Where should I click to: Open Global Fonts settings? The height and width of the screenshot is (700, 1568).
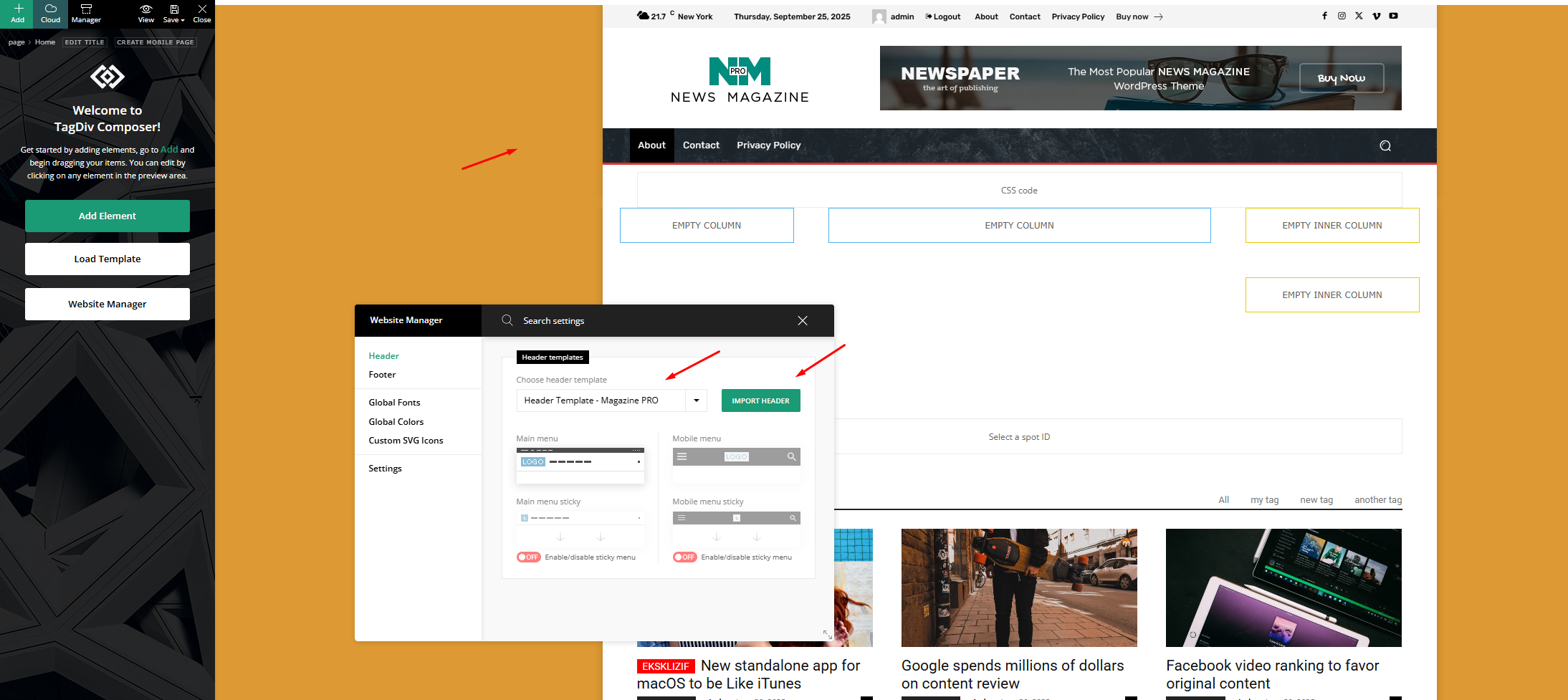pyautogui.click(x=394, y=403)
